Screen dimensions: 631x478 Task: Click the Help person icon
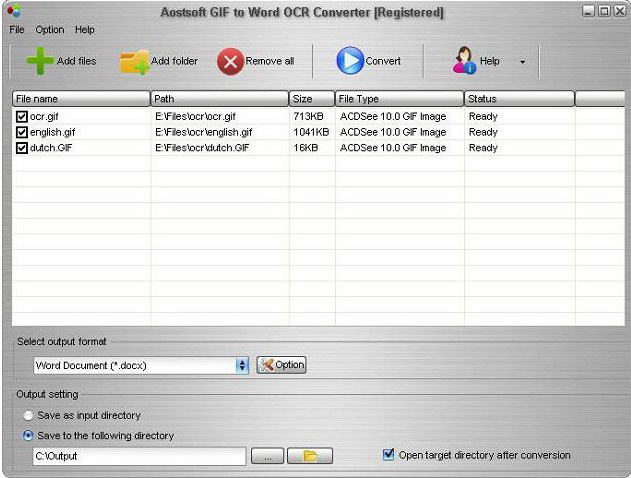(464, 60)
